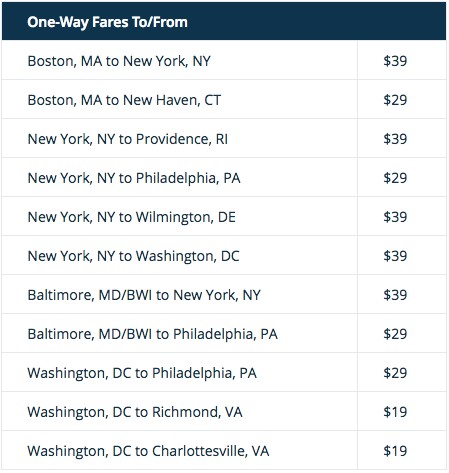Click the $39 fare for Boston to New York
The height and width of the screenshot is (473, 449).
click(395, 61)
